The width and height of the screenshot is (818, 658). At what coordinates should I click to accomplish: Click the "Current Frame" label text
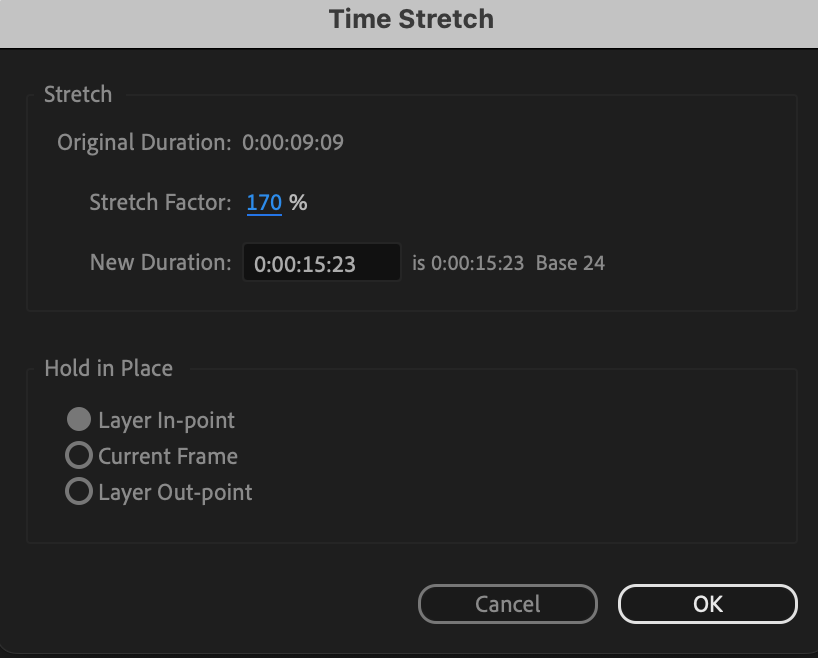click(x=168, y=456)
